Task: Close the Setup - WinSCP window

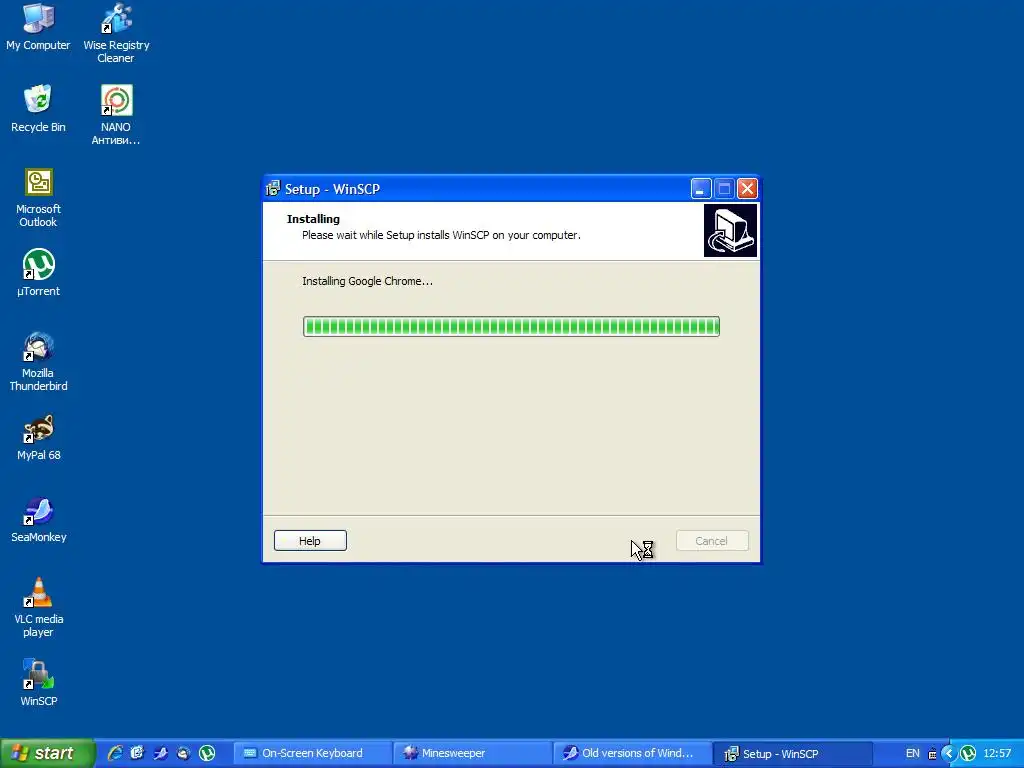Action: (748, 189)
